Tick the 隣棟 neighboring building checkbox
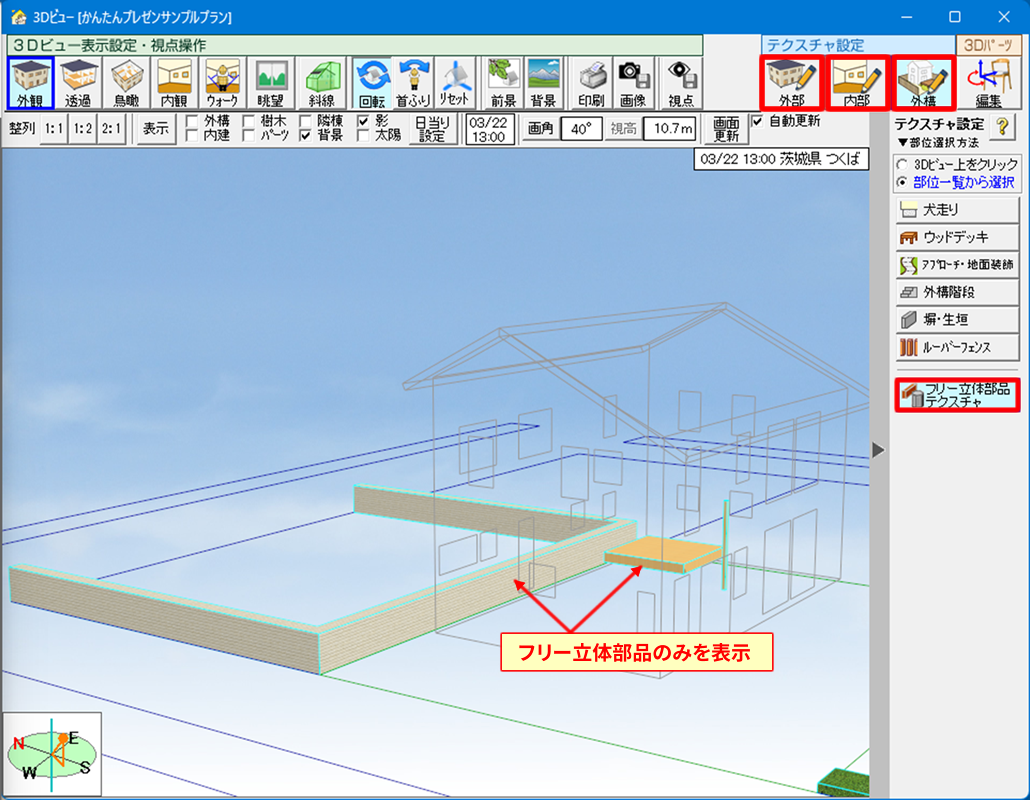 click(x=305, y=121)
